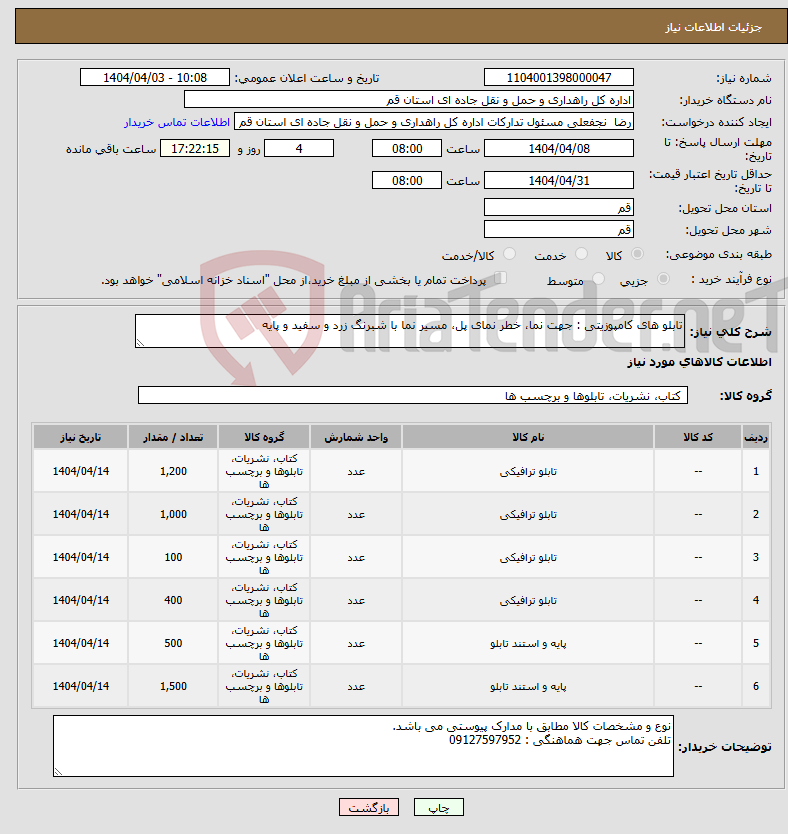Click the تاریخ نیاز column header

81,437
